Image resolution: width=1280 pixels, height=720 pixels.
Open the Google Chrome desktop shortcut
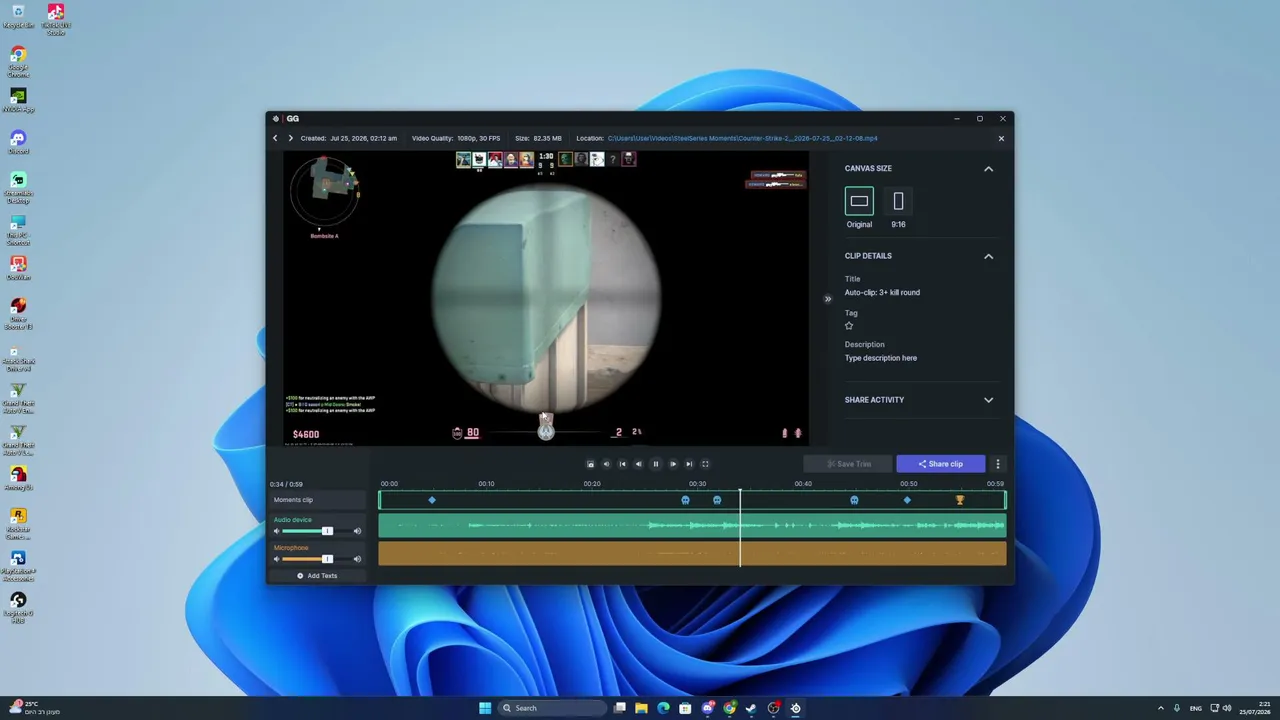[18, 61]
